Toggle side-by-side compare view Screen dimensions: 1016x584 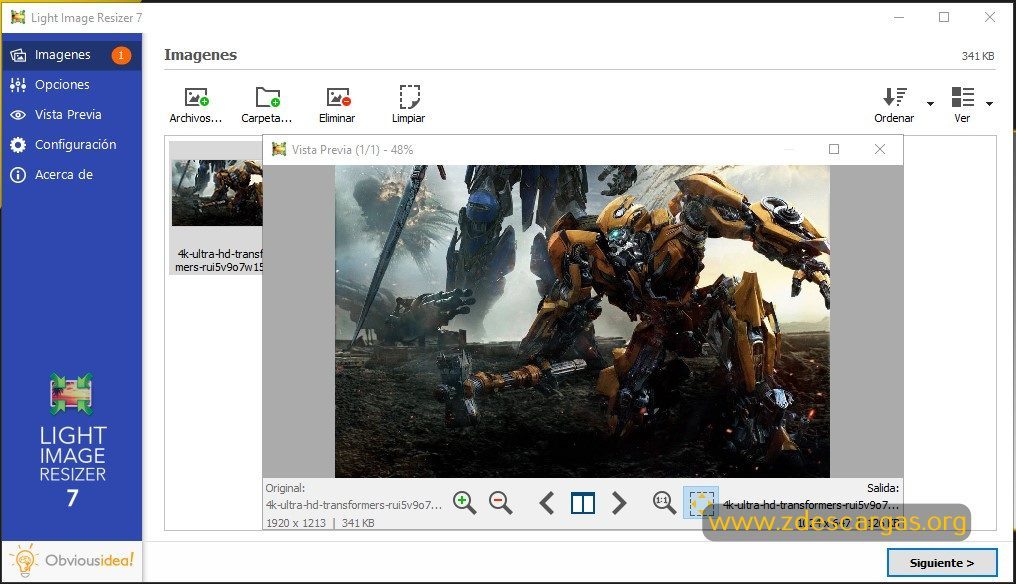(x=583, y=503)
